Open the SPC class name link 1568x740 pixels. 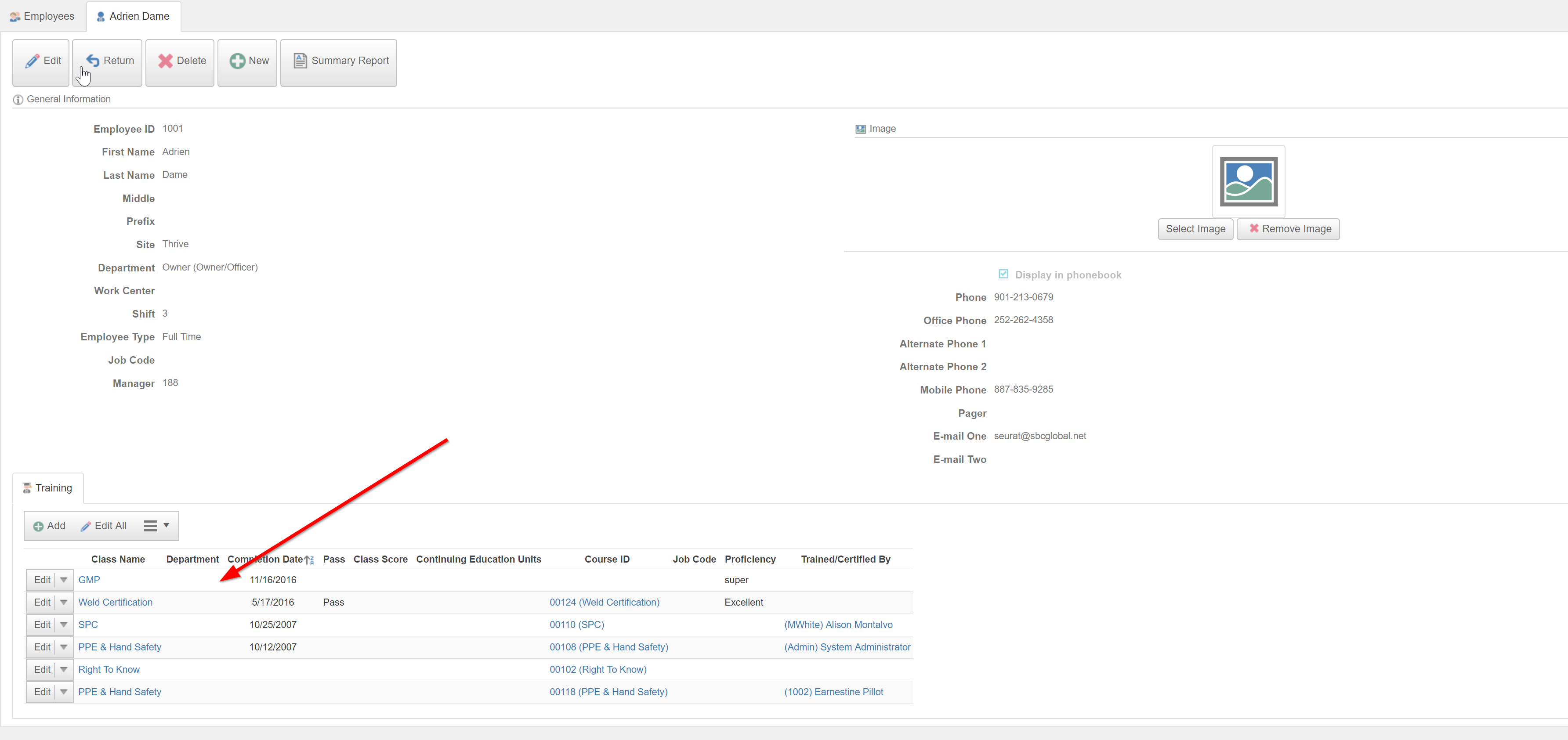coord(88,625)
